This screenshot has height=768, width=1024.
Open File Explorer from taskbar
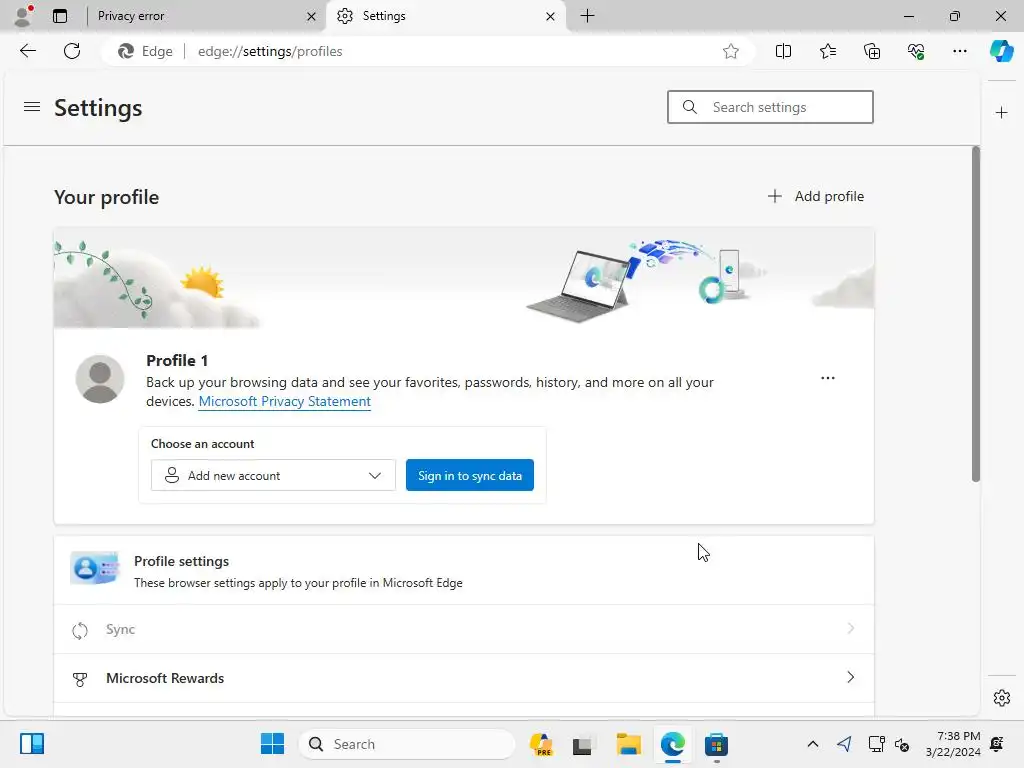(628, 744)
